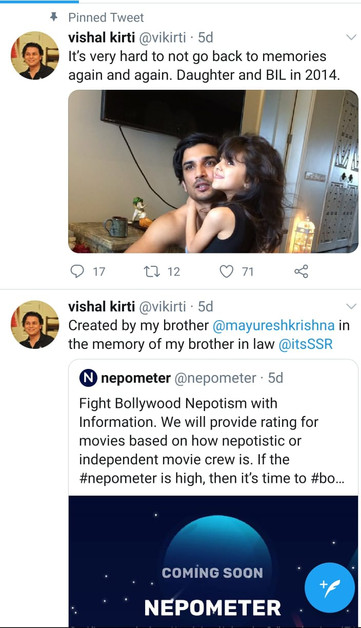The image size is (361, 628).
Task: Open the Coming Soon Nepometer image
Action: tap(213, 562)
